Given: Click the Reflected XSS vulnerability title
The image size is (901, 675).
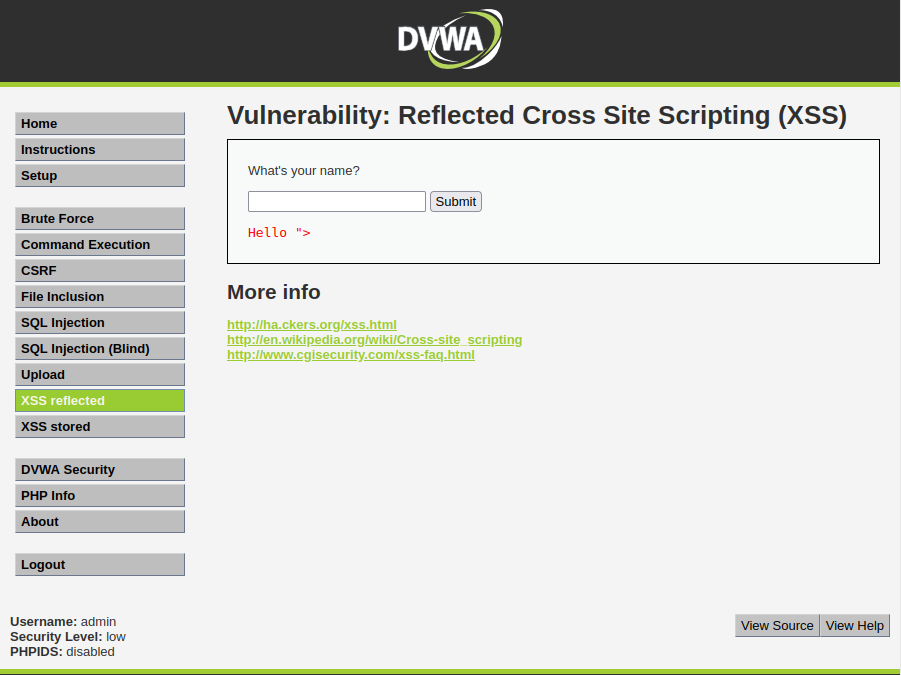Looking at the screenshot, I should pos(537,115).
